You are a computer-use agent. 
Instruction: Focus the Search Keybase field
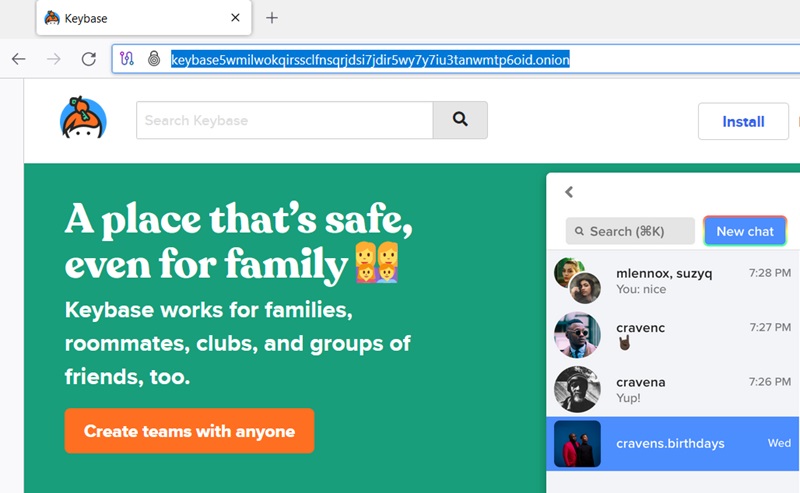click(x=284, y=120)
